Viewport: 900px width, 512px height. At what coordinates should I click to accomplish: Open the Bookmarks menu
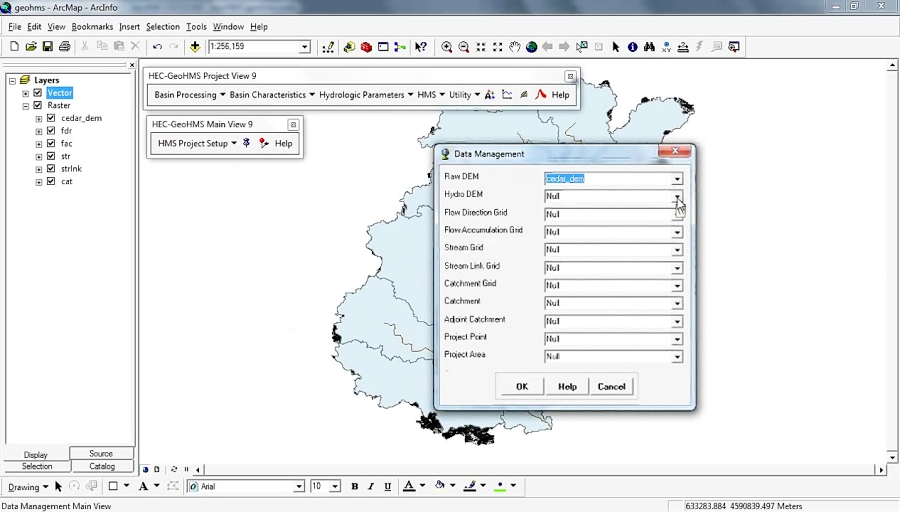(x=92, y=27)
